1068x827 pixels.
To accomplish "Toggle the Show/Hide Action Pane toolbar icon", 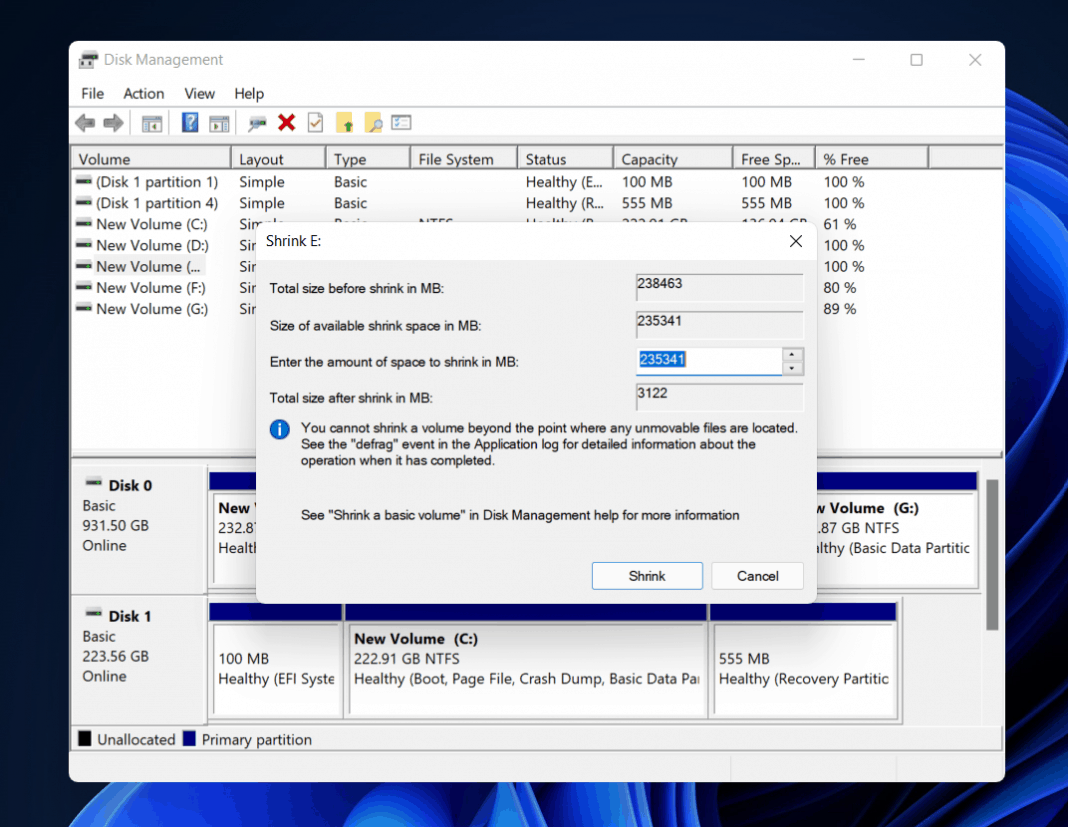I will click(220, 122).
